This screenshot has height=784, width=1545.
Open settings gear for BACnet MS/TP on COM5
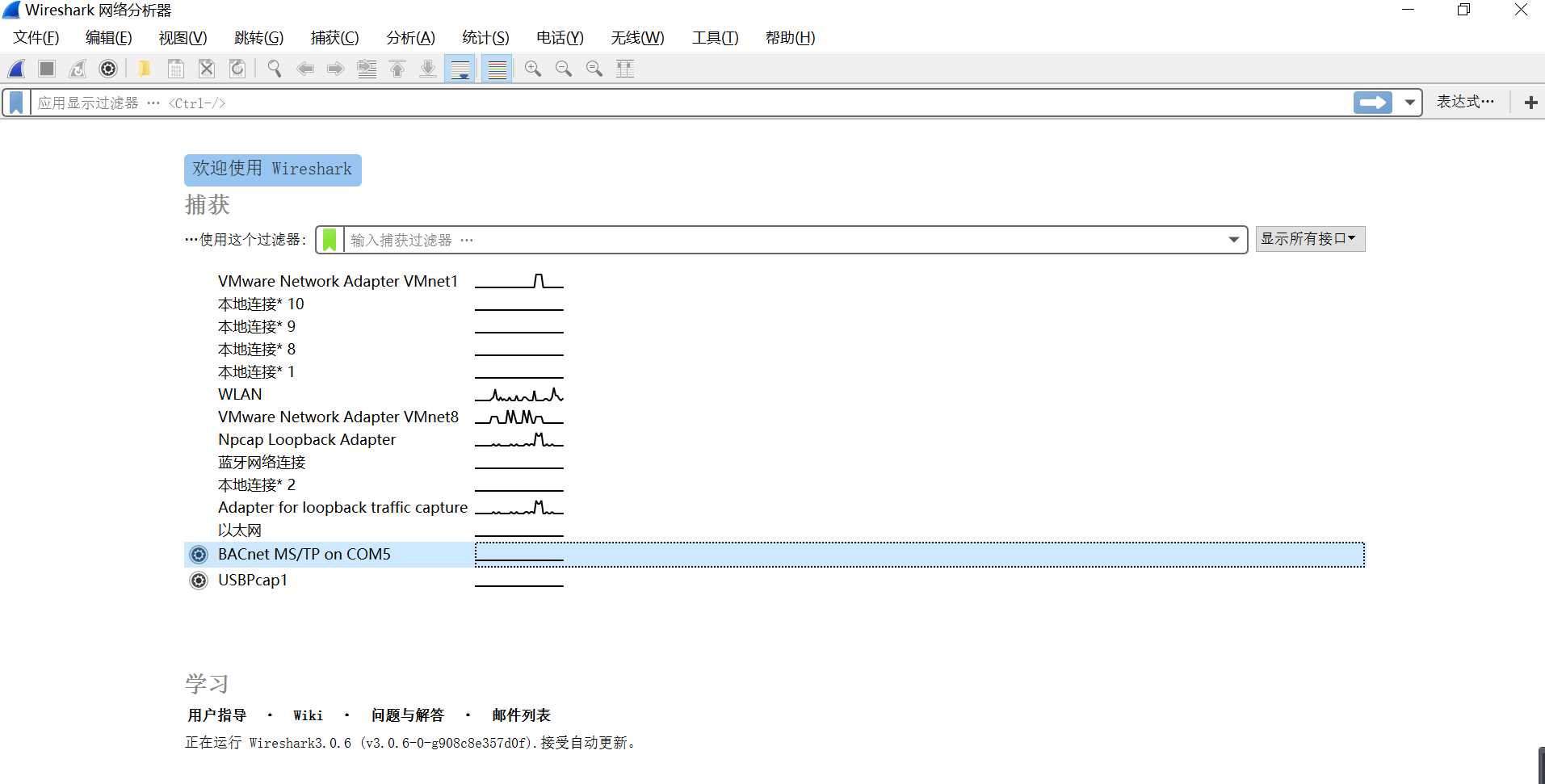point(199,555)
